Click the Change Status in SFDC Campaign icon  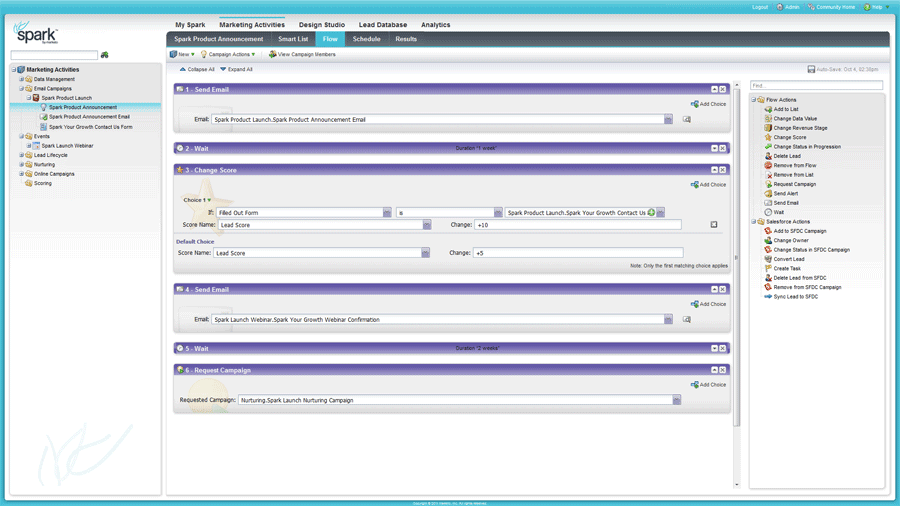(x=768, y=250)
